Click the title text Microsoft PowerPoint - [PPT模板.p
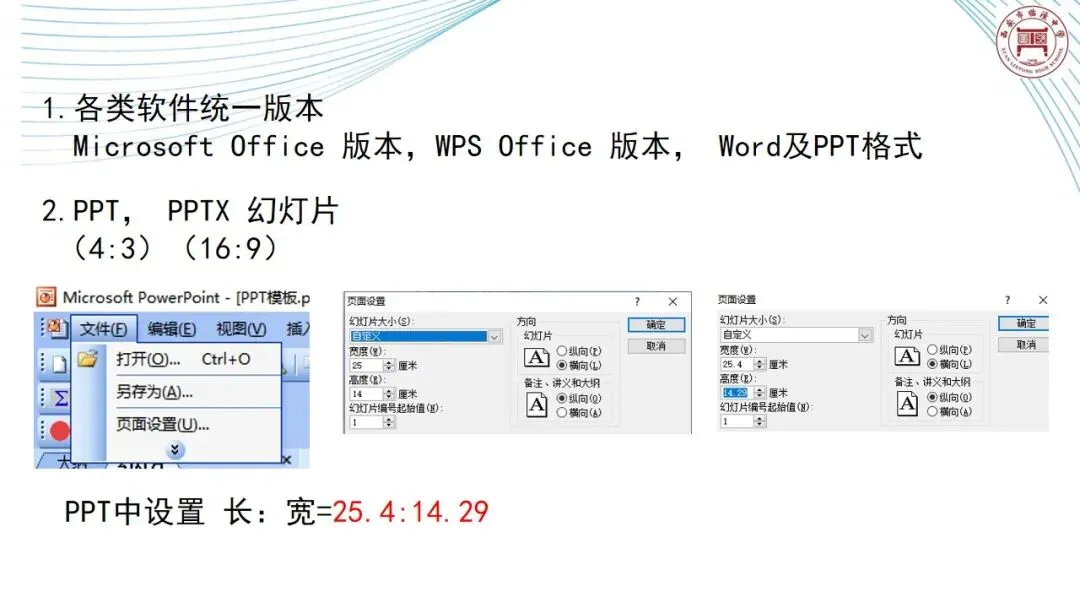1080x608 pixels. click(186, 297)
